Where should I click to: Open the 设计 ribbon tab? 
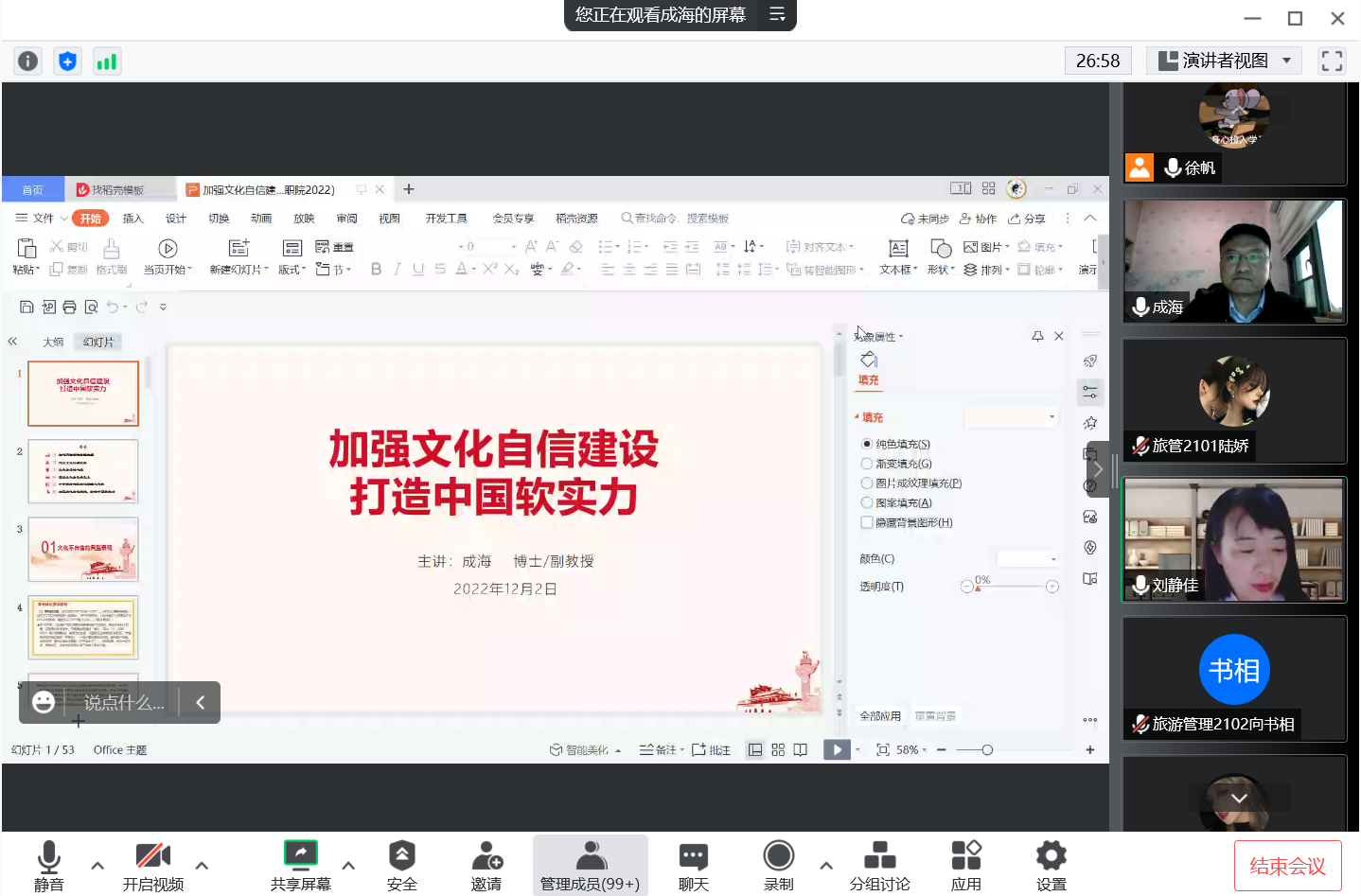(176, 219)
